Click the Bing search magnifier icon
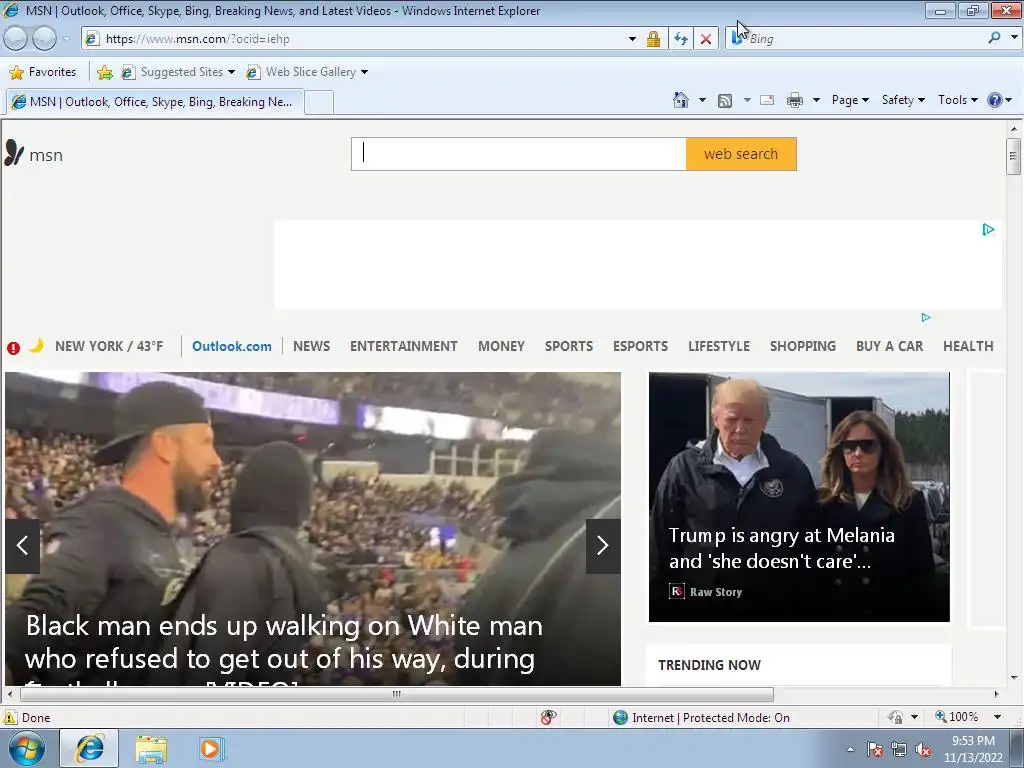 994,38
